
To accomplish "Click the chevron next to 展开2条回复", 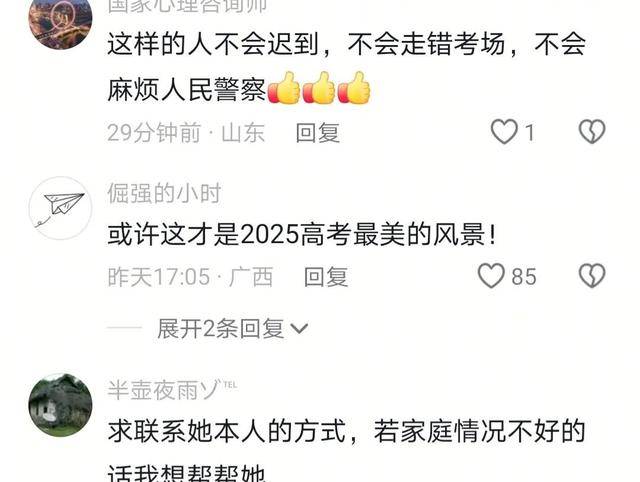I will (x=299, y=329).
